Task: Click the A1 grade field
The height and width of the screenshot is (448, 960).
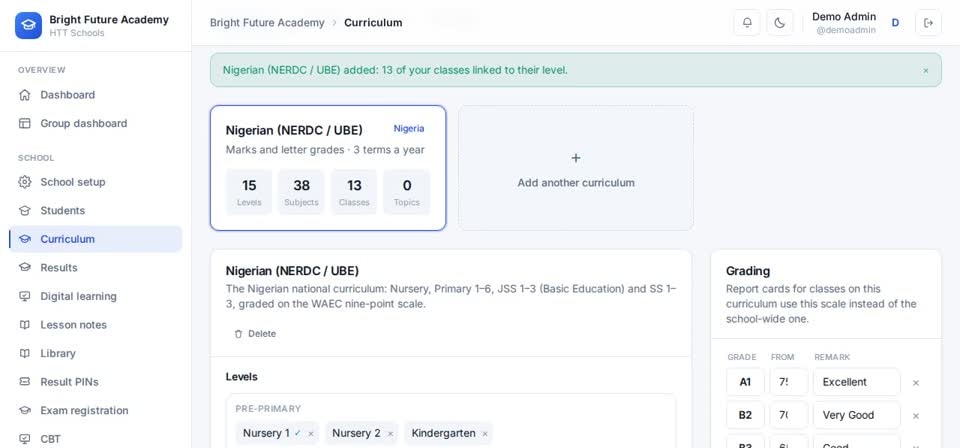Action: point(745,382)
